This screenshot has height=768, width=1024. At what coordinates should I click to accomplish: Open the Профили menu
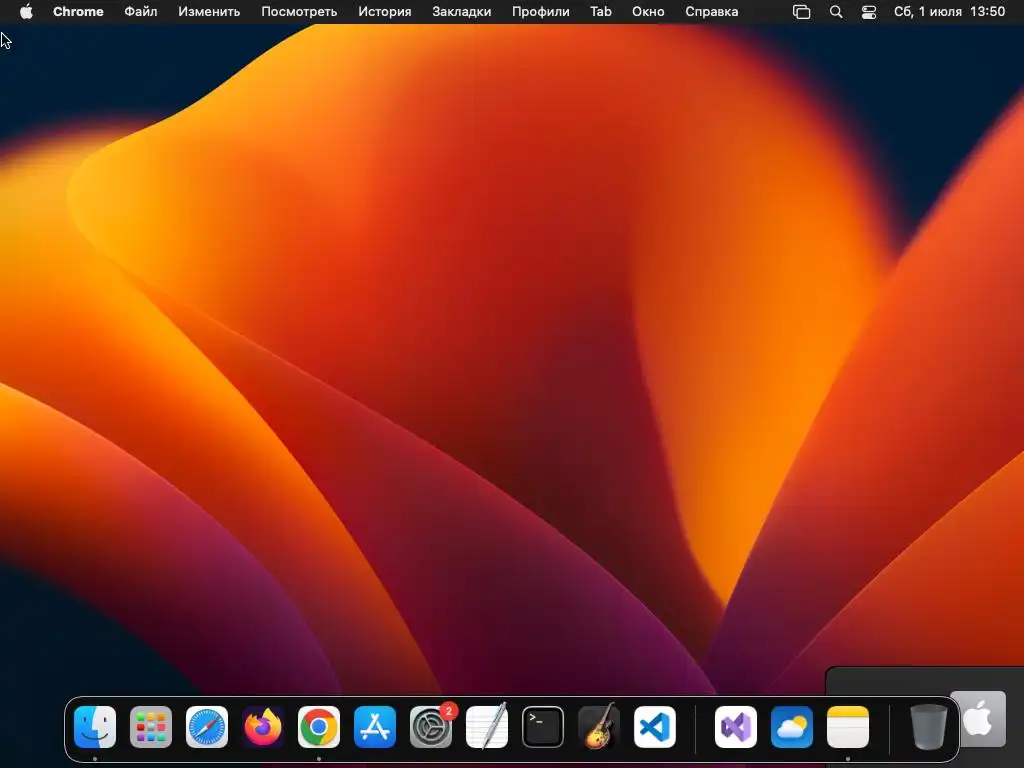[541, 12]
